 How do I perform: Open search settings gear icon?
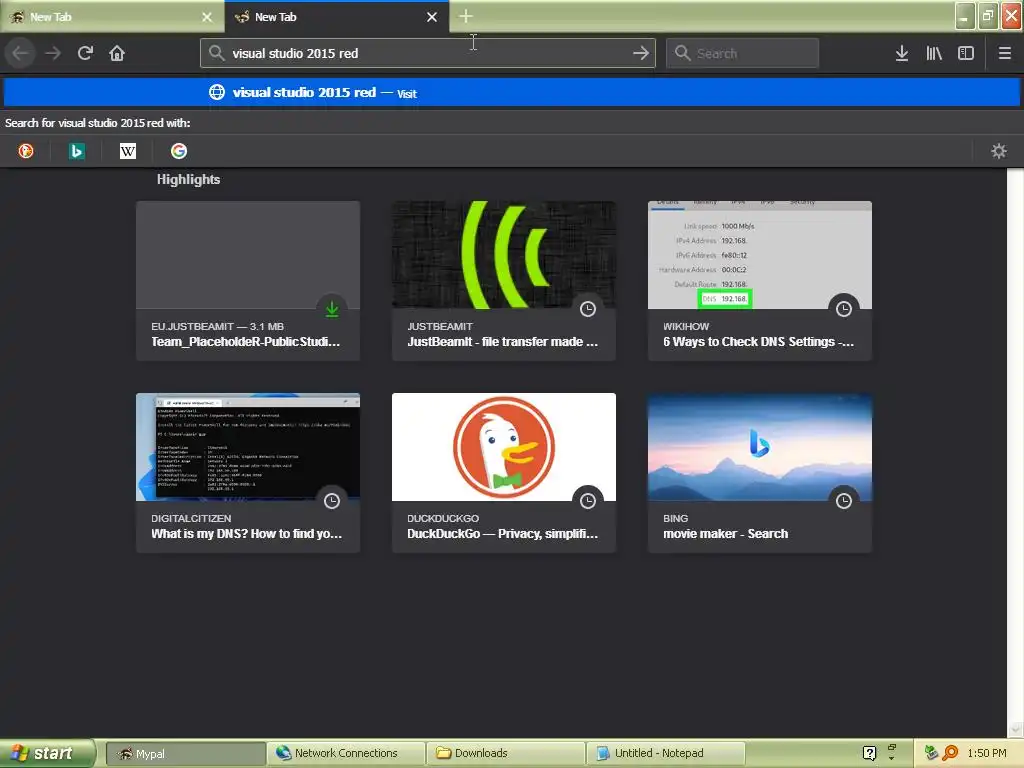click(x=999, y=152)
